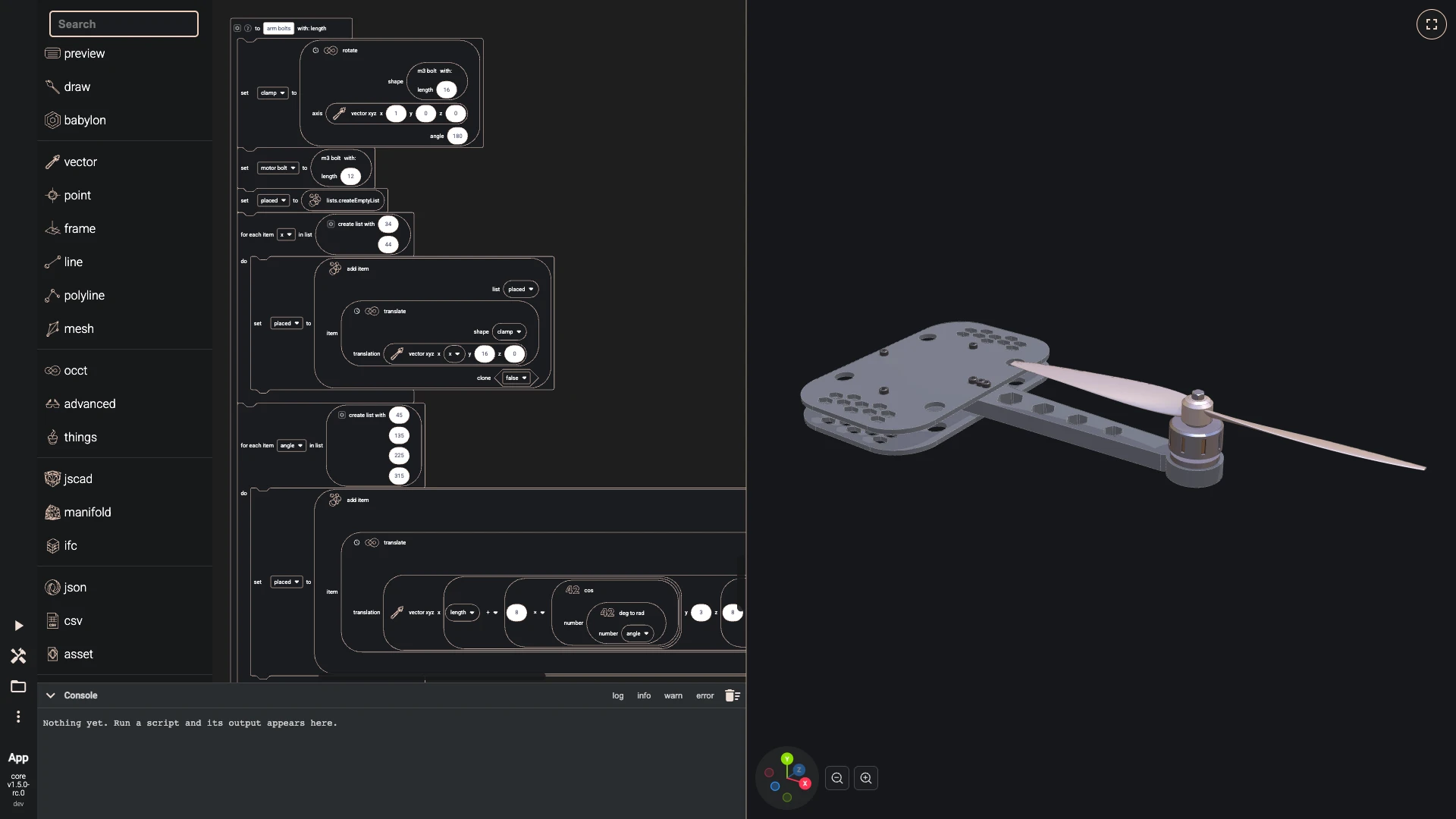Open the angle dropdown in deg to rad
The width and height of the screenshot is (1456, 819).
638,634
